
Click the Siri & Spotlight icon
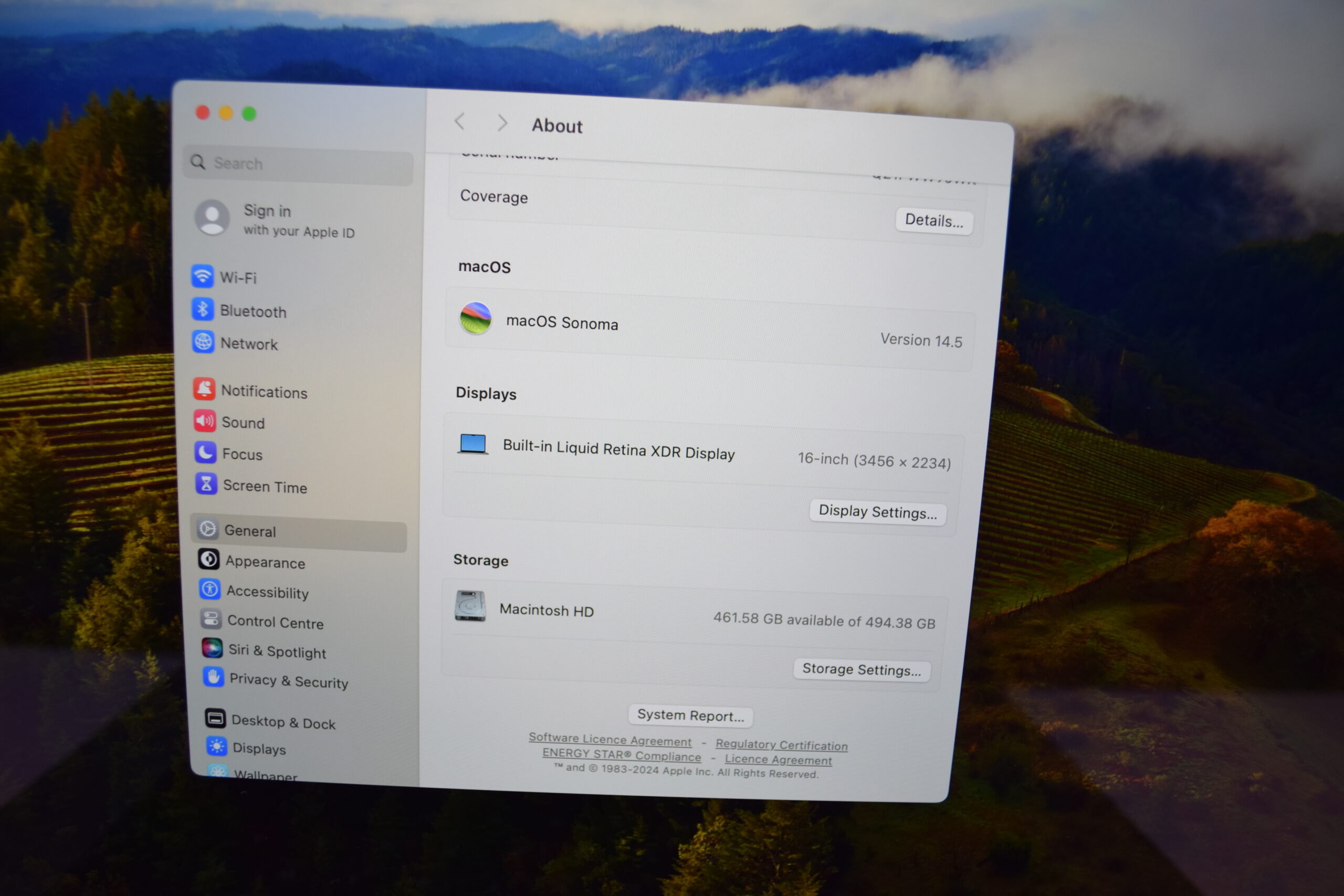click(x=212, y=649)
